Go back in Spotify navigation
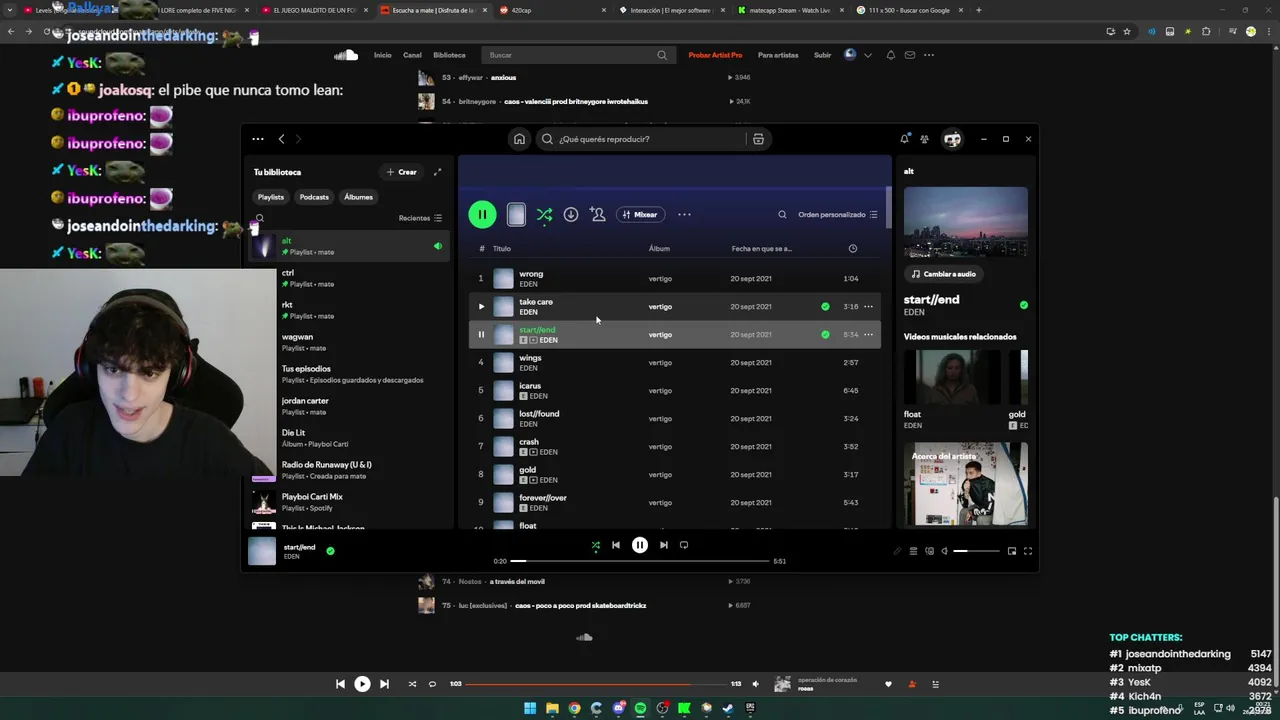 [x=281, y=139]
